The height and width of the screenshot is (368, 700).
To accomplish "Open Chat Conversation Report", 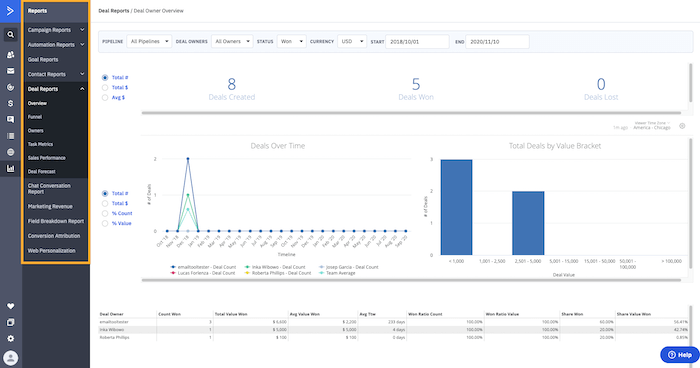I will click(49, 188).
